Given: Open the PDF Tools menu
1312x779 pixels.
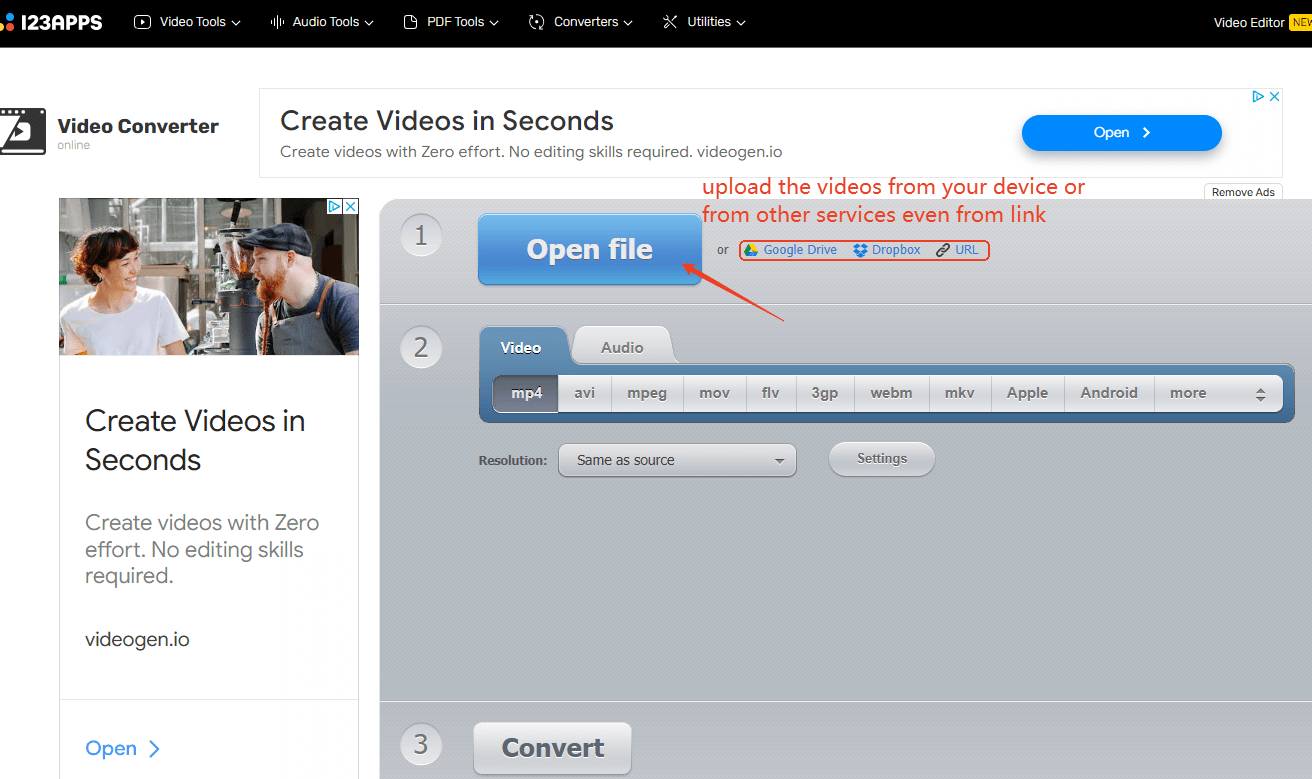Looking at the screenshot, I should pos(450,22).
